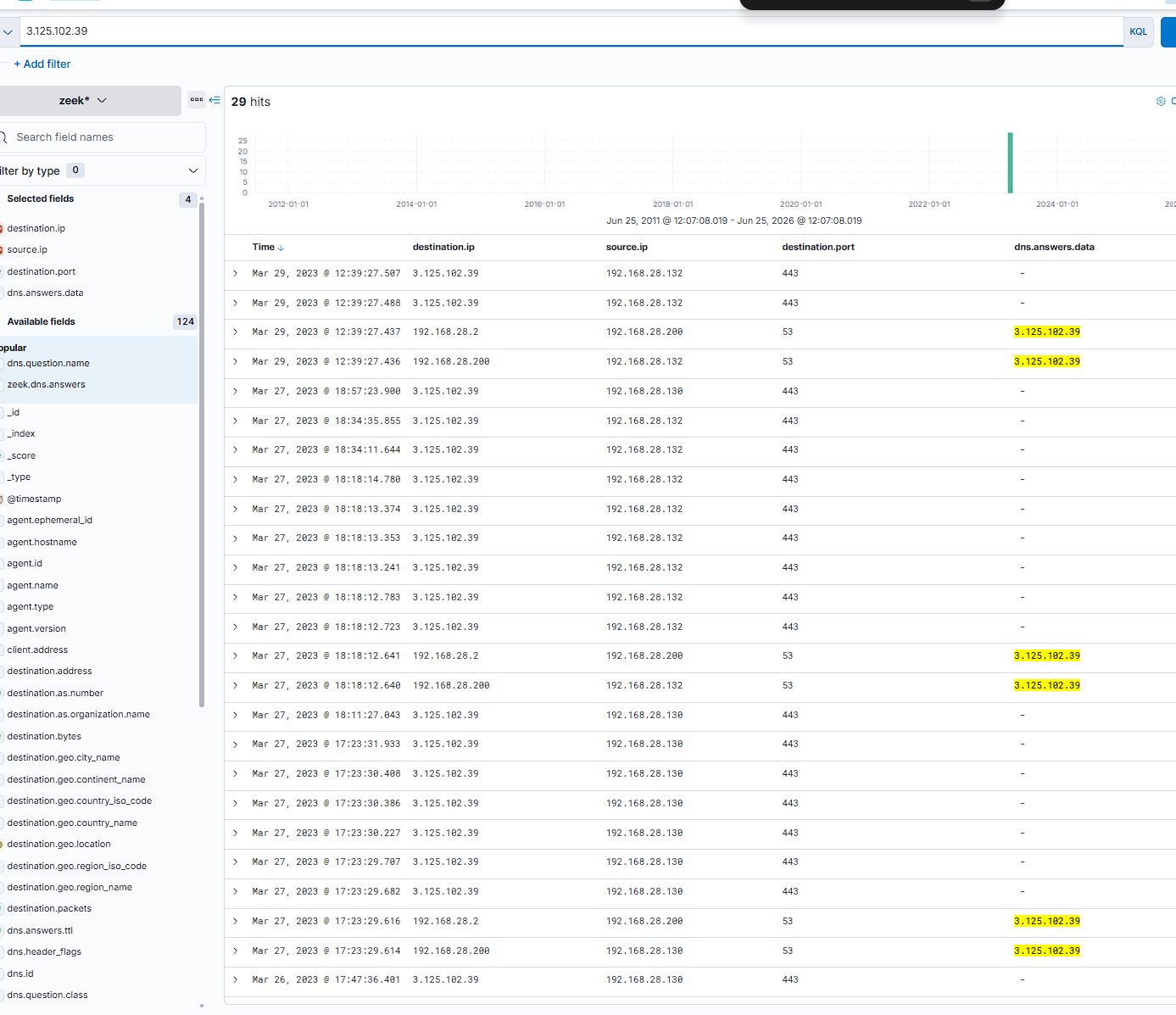Click the Search field names input

click(x=102, y=137)
